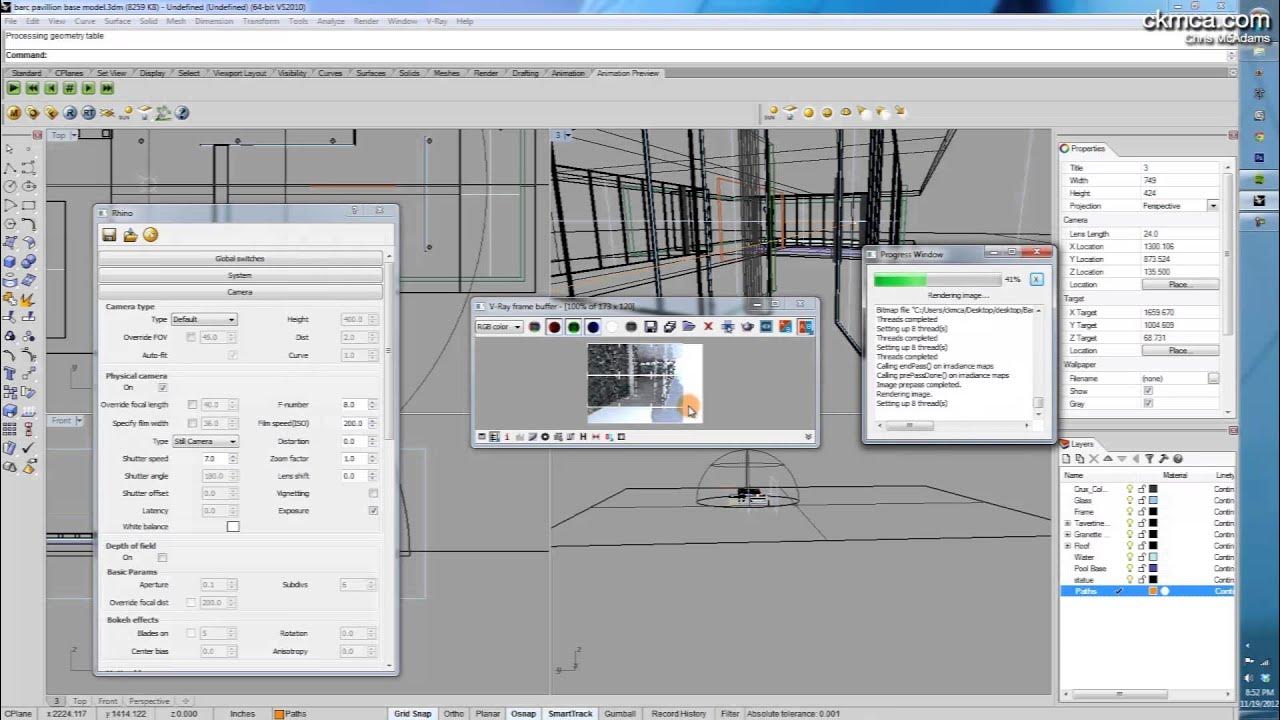
Task: Expand Tavertine layer tree node
Action: (x=1067, y=523)
